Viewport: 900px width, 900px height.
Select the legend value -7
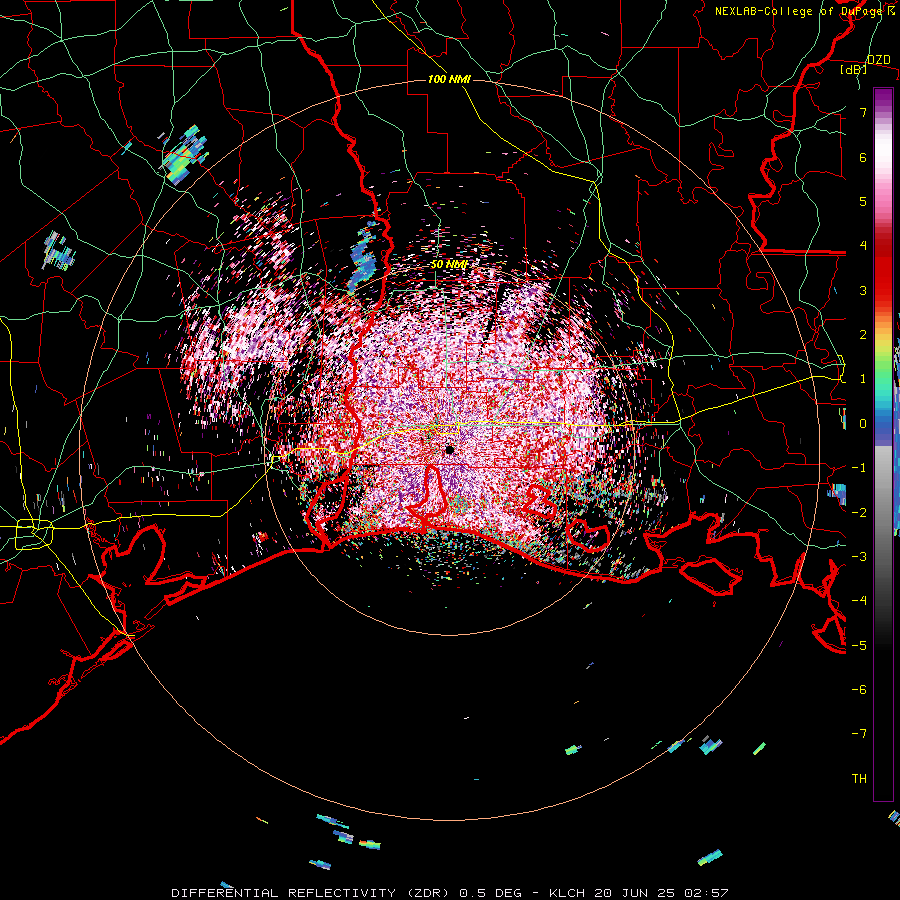pos(859,734)
